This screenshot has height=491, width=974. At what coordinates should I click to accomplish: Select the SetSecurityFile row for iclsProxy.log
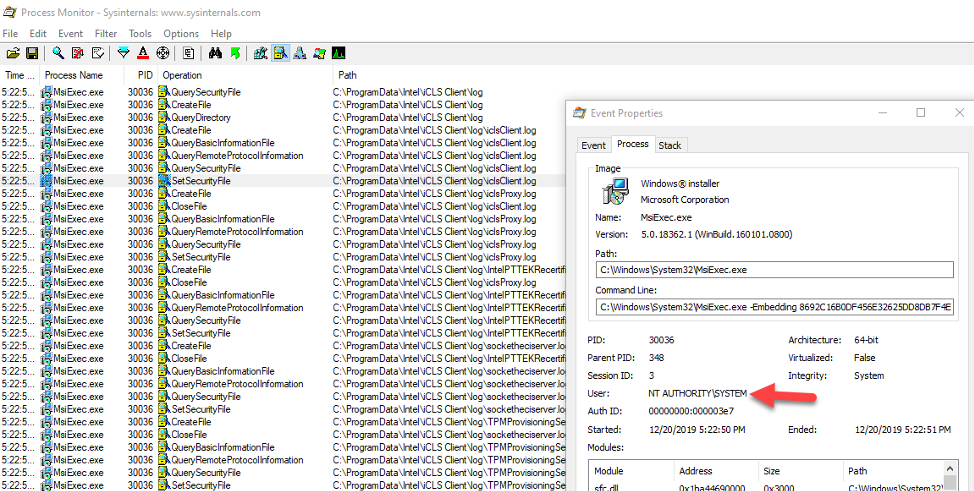point(283,257)
